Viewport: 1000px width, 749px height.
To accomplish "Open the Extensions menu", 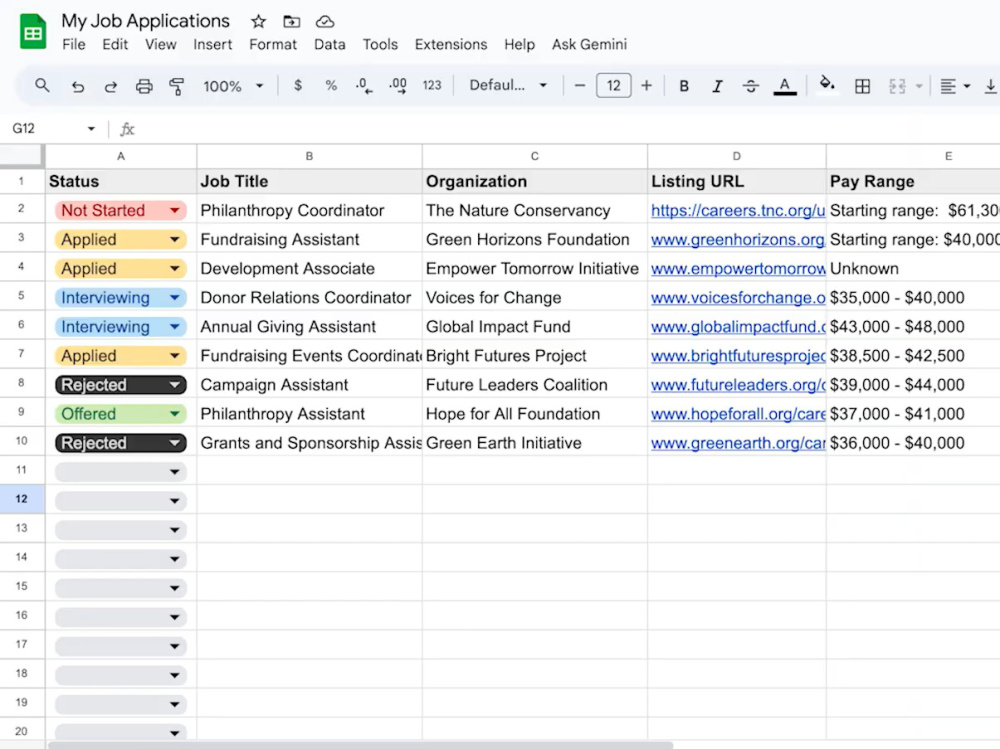I will pos(451,45).
